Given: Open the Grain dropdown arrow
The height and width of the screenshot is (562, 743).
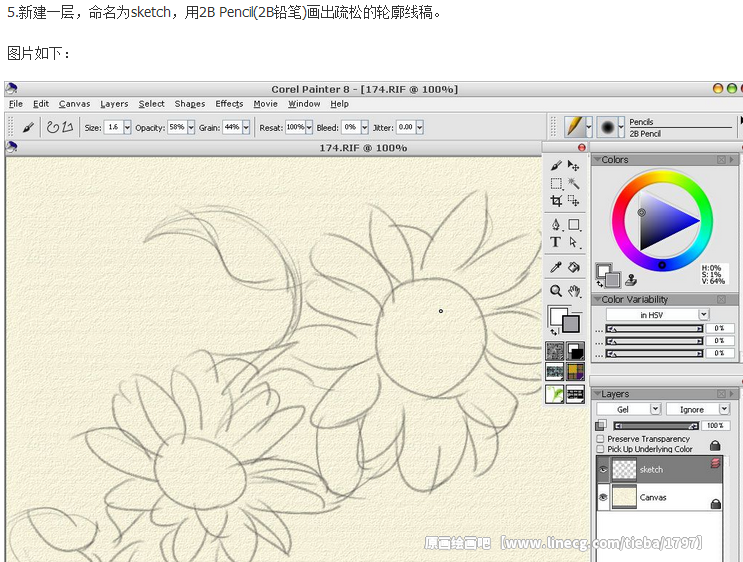Looking at the screenshot, I should 246,127.
